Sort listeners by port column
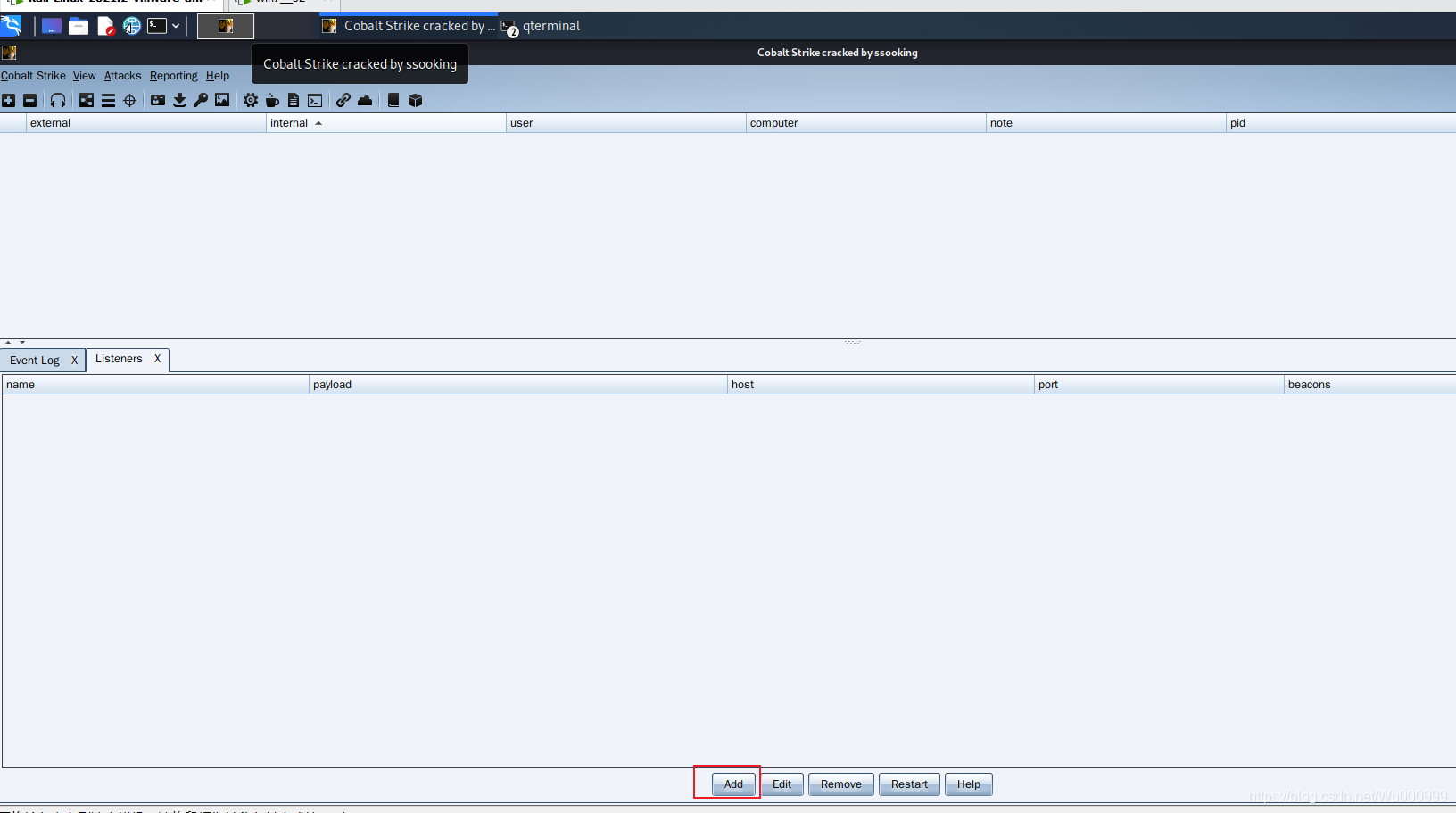The width and height of the screenshot is (1456, 813). coord(1159,385)
